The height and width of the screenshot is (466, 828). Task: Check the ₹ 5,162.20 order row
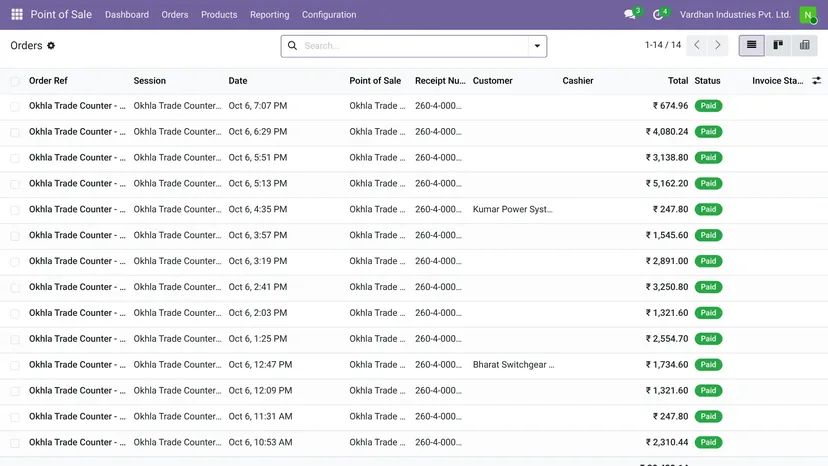(x=15, y=184)
